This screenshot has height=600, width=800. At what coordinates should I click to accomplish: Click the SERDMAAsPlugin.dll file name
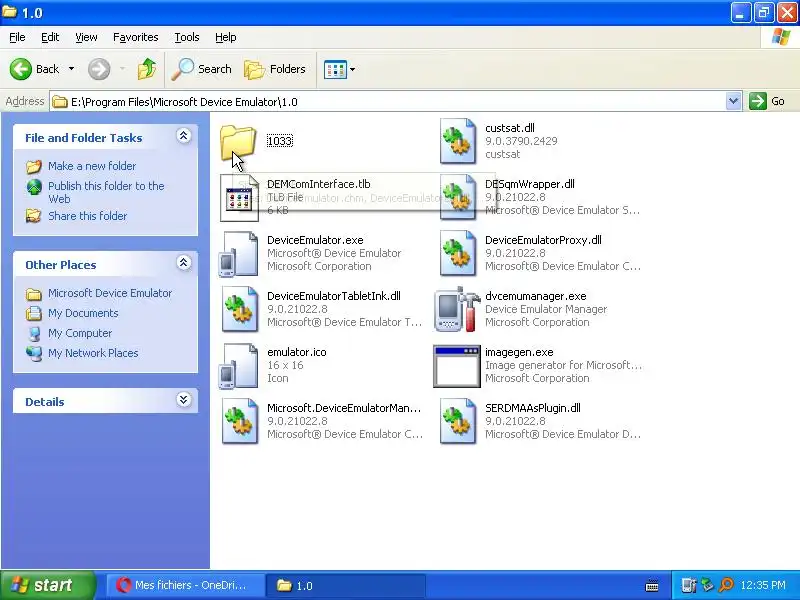pos(533,408)
